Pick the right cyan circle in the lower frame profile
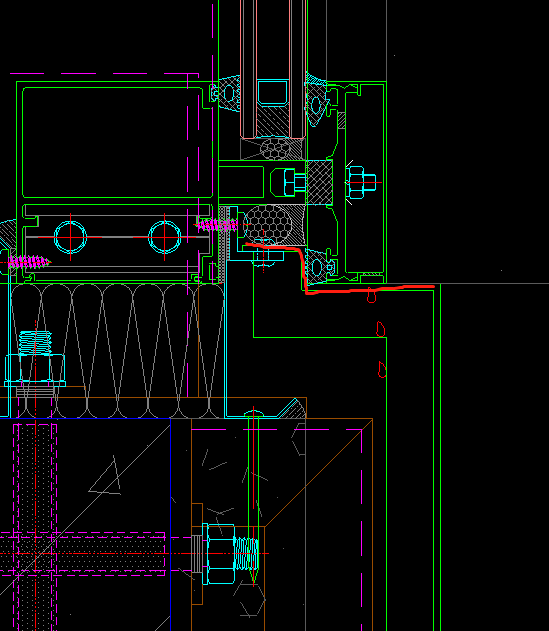Image resolution: width=549 pixels, height=631 pixels. tap(164, 237)
